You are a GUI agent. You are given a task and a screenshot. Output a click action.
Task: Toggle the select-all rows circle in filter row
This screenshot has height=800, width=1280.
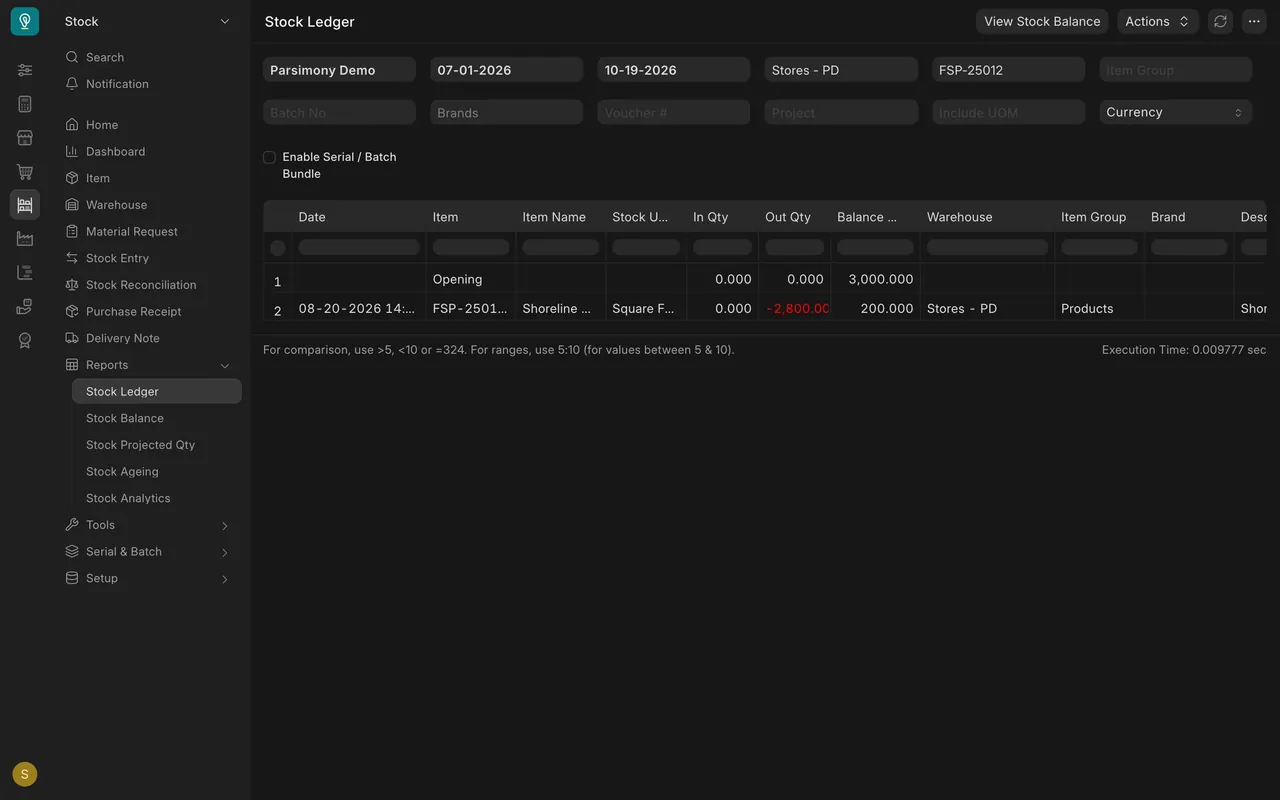[x=278, y=247]
